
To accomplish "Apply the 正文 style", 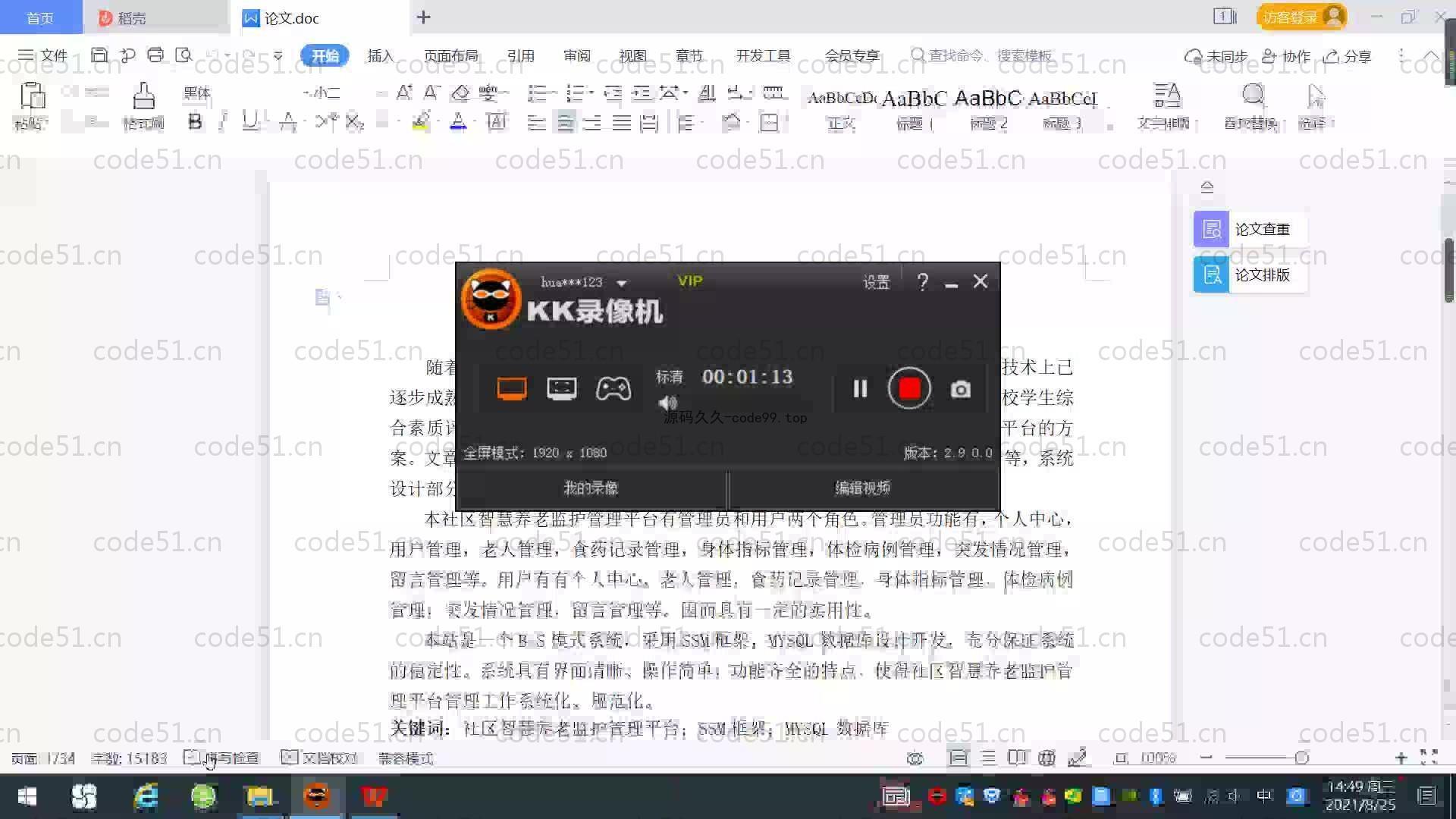I will pyautogui.click(x=841, y=108).
